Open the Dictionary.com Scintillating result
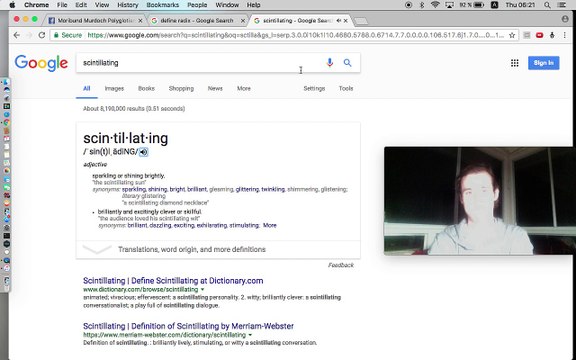The image size is (576, 360). (x=173, y=281)
